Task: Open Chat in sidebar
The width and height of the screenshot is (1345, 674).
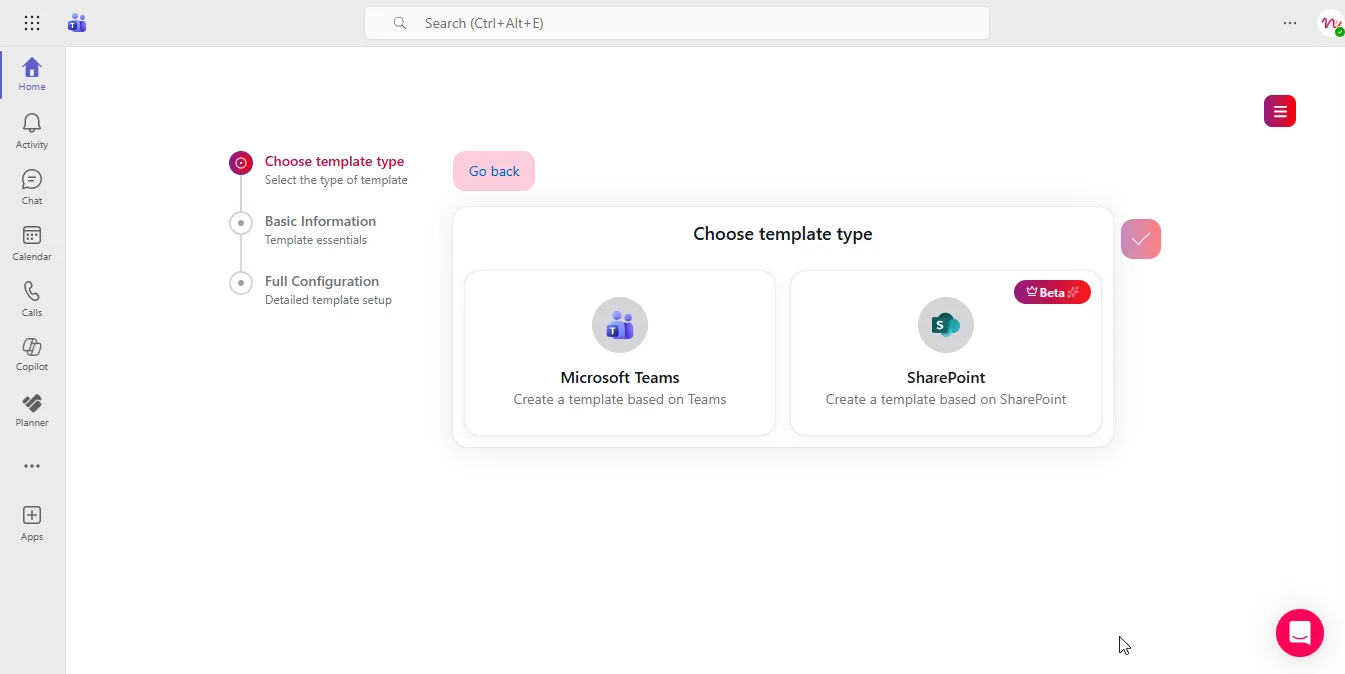Action: pyautogui.click(x=32, y=187)
